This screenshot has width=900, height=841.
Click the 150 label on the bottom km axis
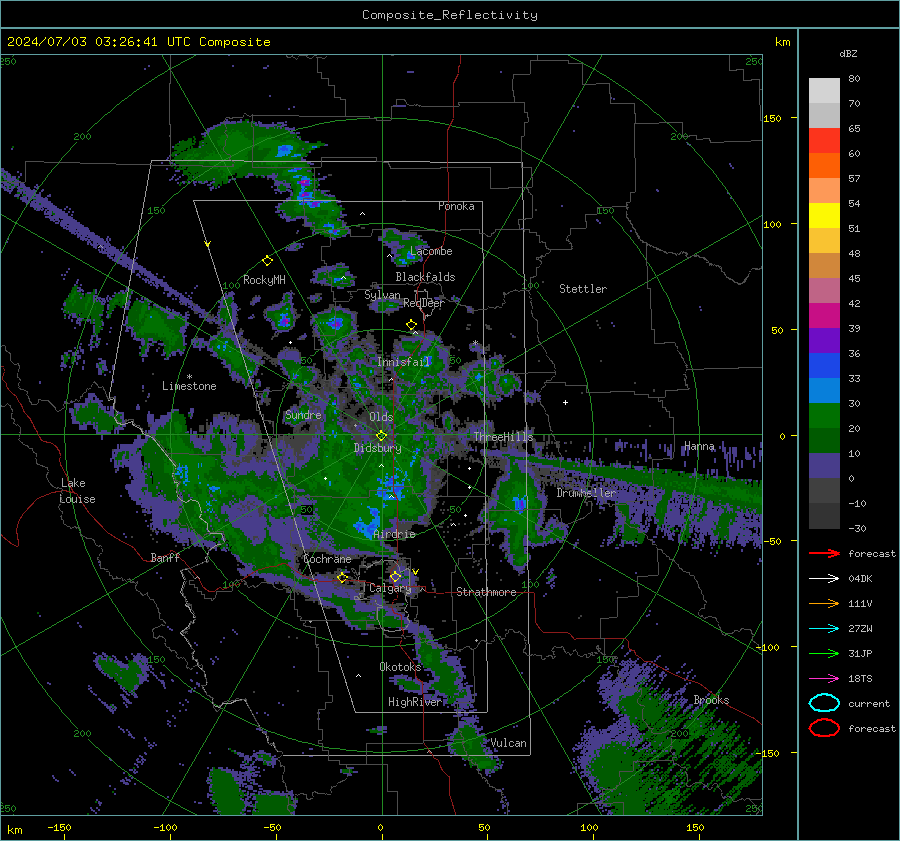tap(695, 827)
